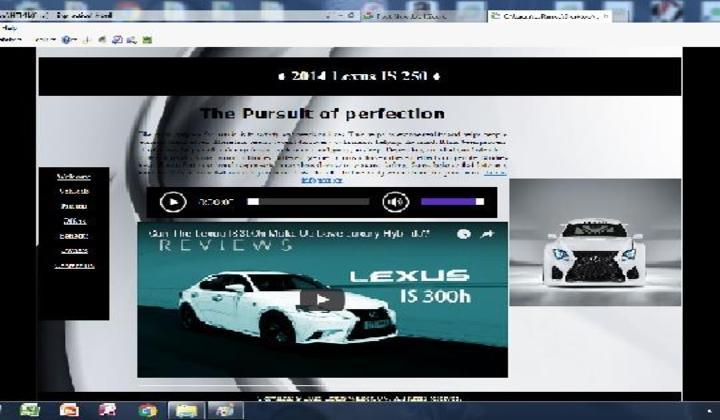The width and height of the screenshot is (720, 420).
Task: Click the pink taskbar application icon
Action: point(107,410)
